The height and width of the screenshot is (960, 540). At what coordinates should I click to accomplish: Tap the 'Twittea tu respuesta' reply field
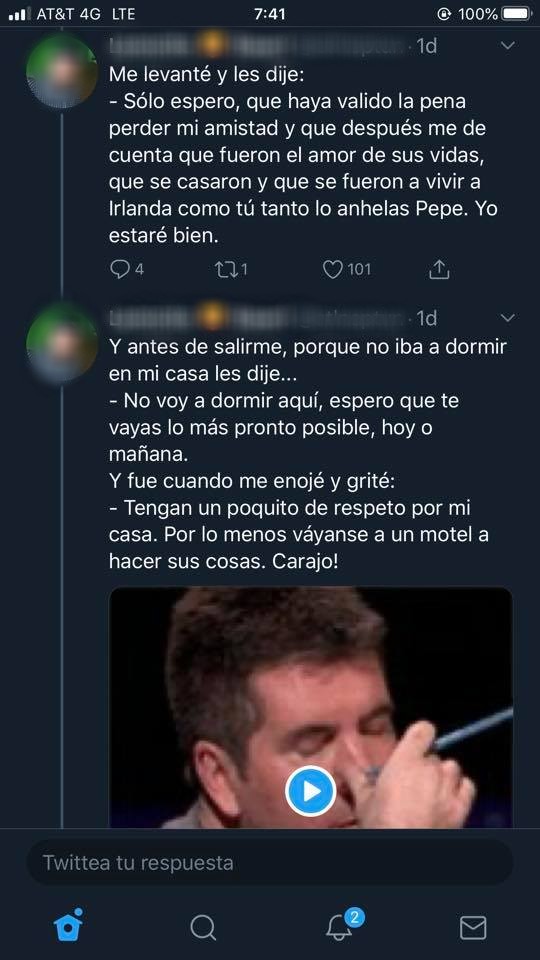tap(270, 863)
